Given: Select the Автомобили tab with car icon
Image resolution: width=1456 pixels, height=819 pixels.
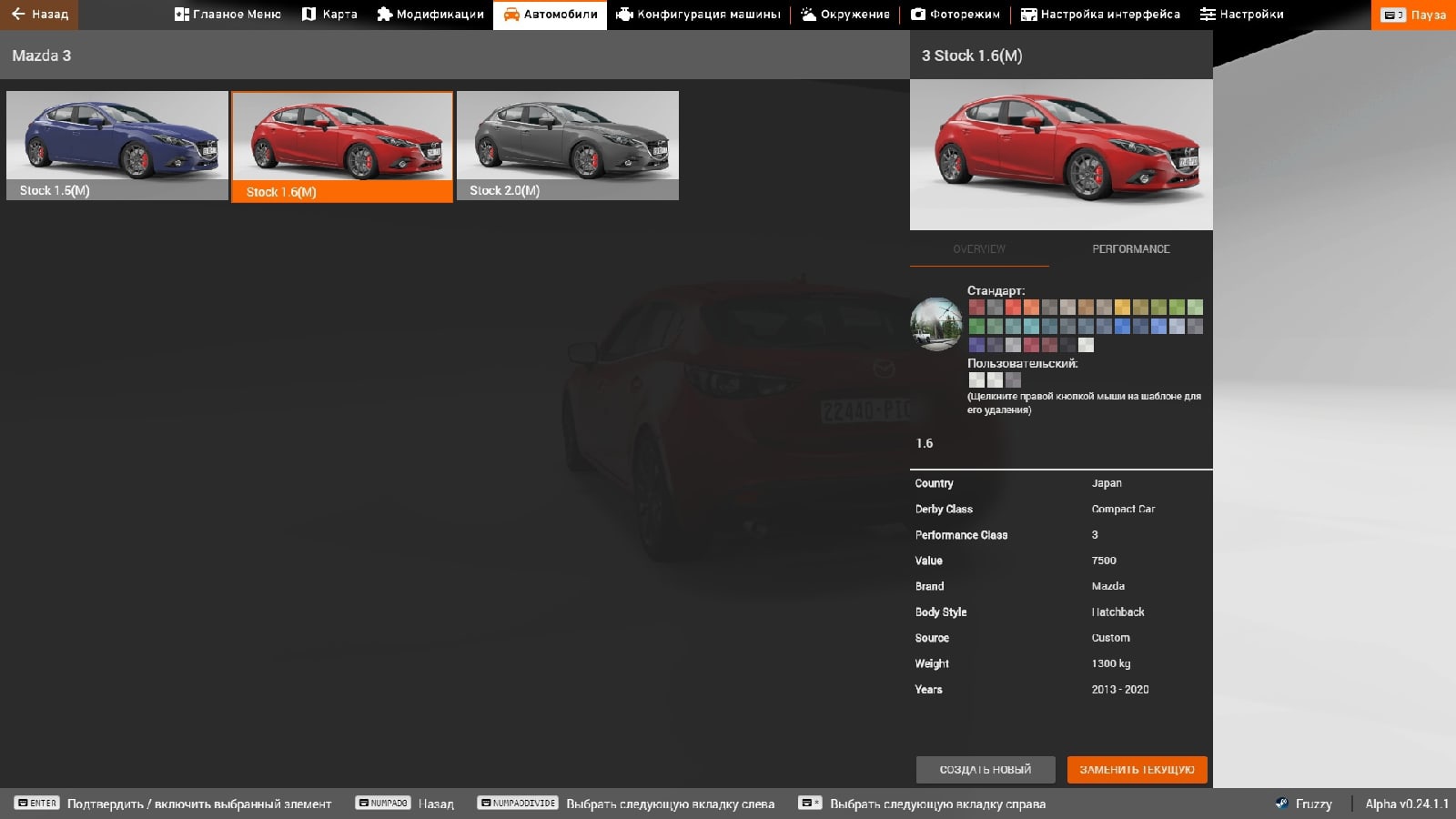Looking at the screenshot, I should 550,15.
